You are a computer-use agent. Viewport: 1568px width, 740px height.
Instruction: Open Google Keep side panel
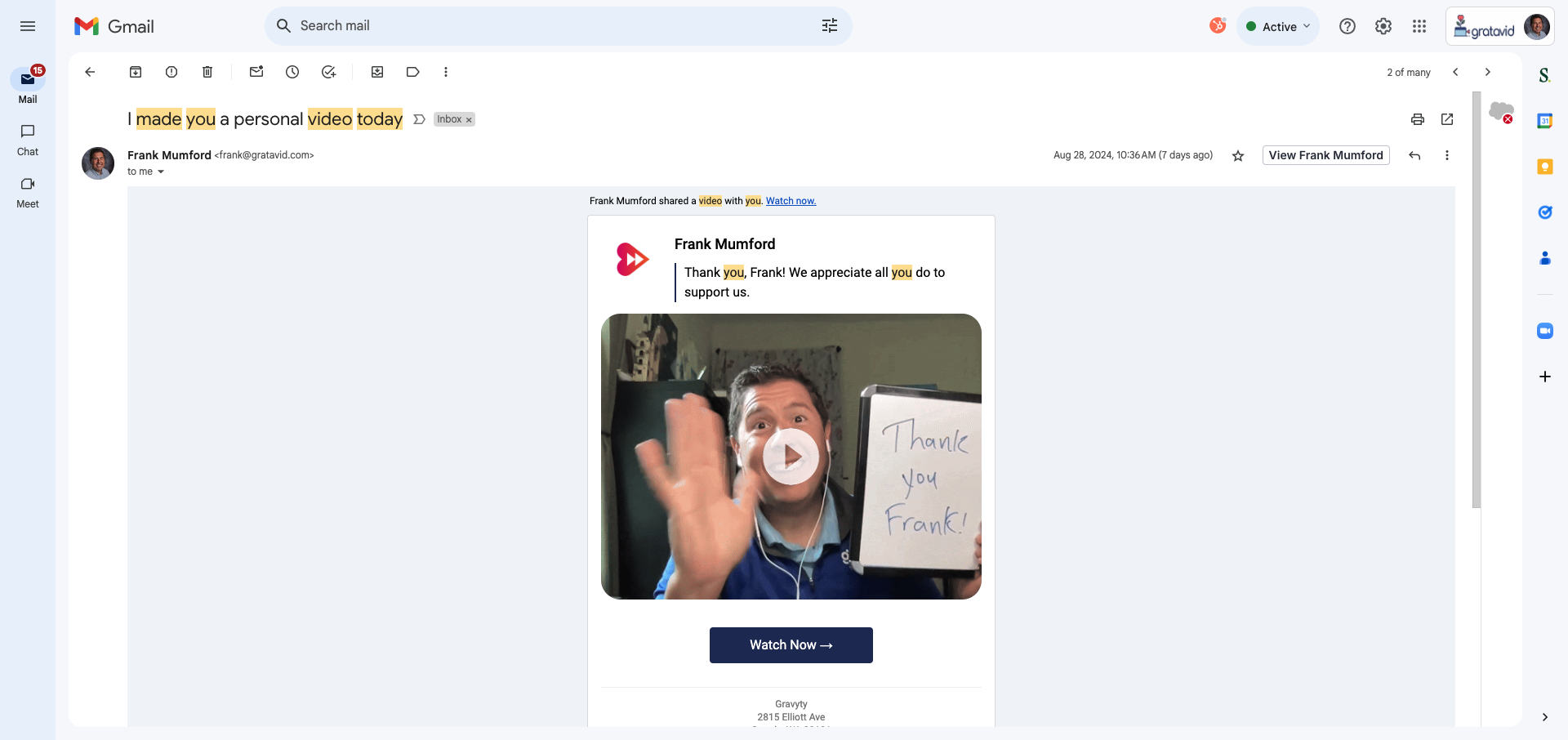[x=1545, y=167]
